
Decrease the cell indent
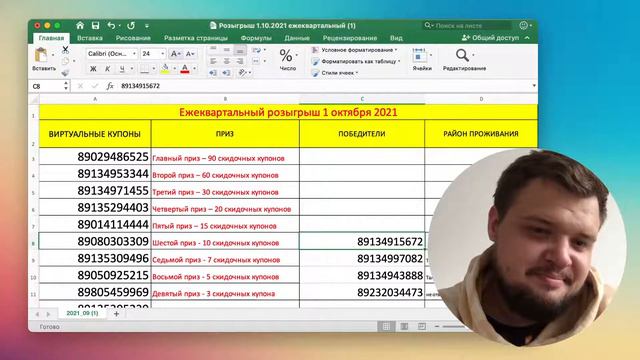point(213,73)
